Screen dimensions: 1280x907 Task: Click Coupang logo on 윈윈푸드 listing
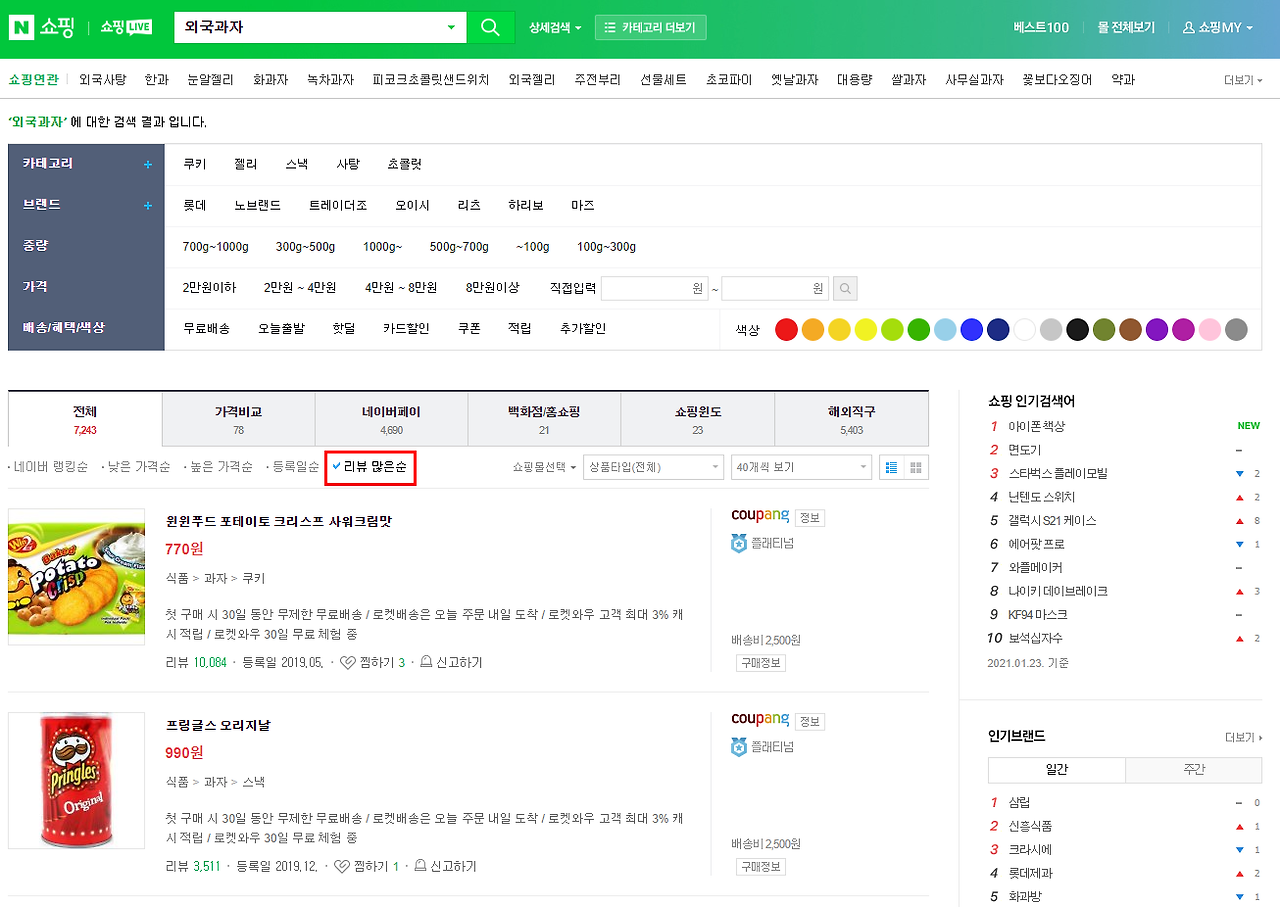pyautogui.click(x=760, y=516)
